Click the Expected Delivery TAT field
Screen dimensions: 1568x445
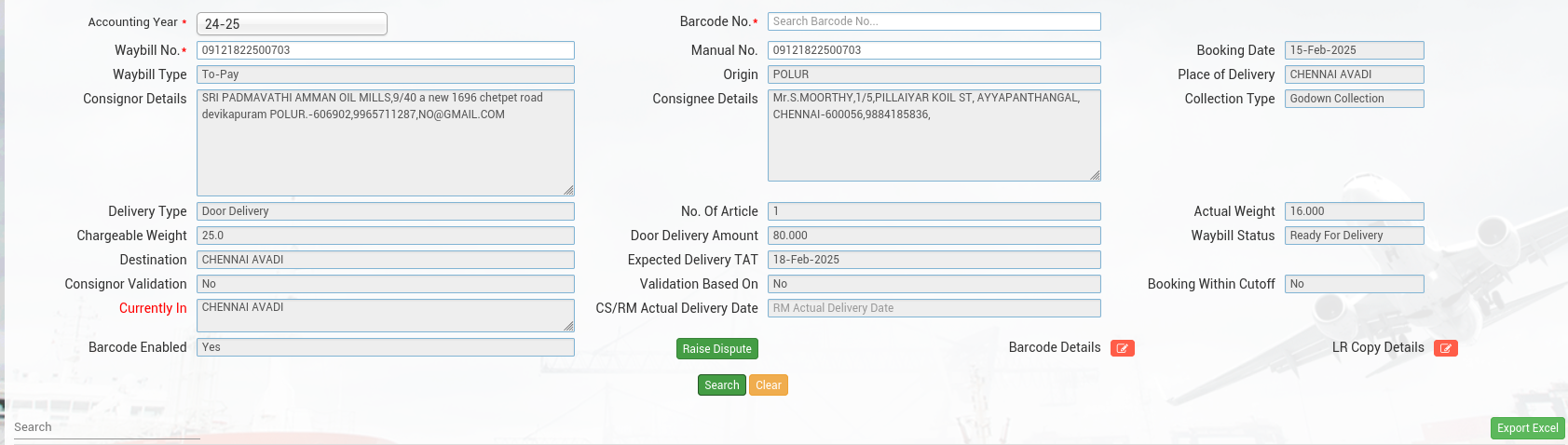[934, 260]
